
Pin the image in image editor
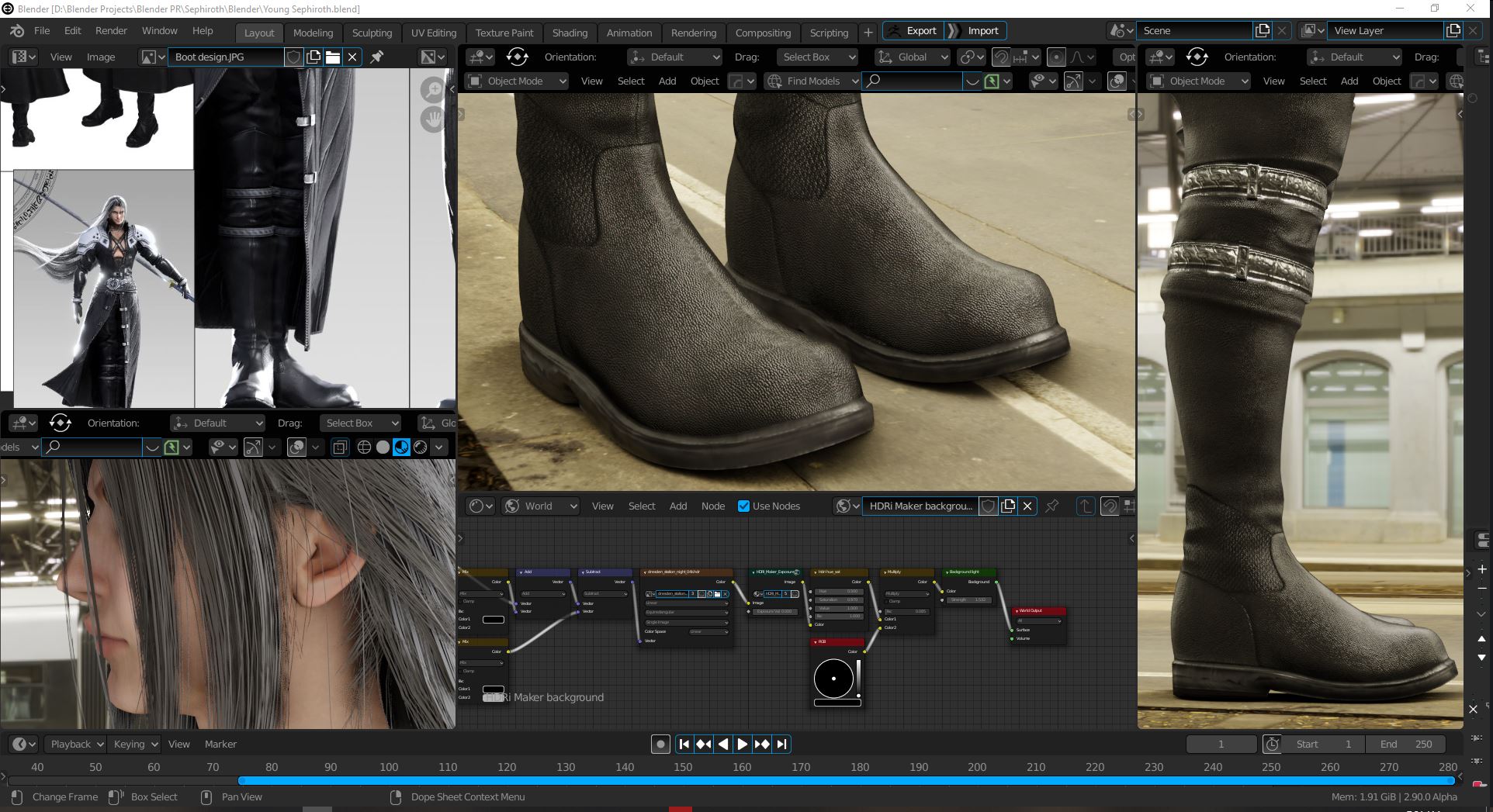pos(377,57)
